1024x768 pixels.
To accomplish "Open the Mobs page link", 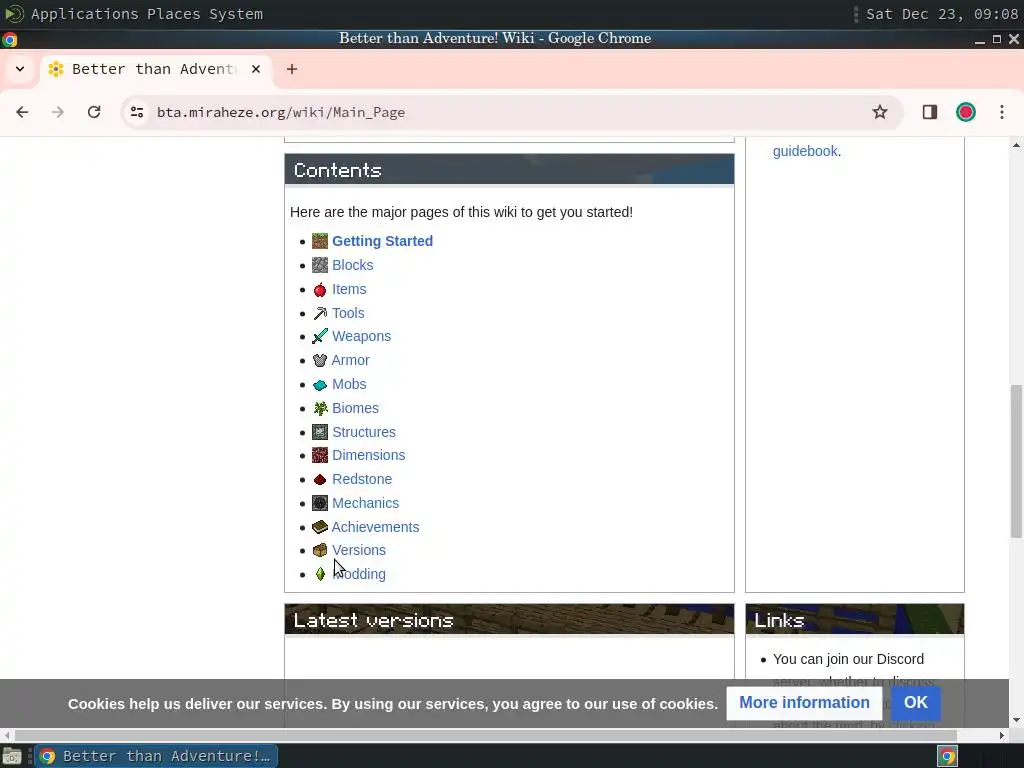I will pyautogui.click(x=349, y=385).
